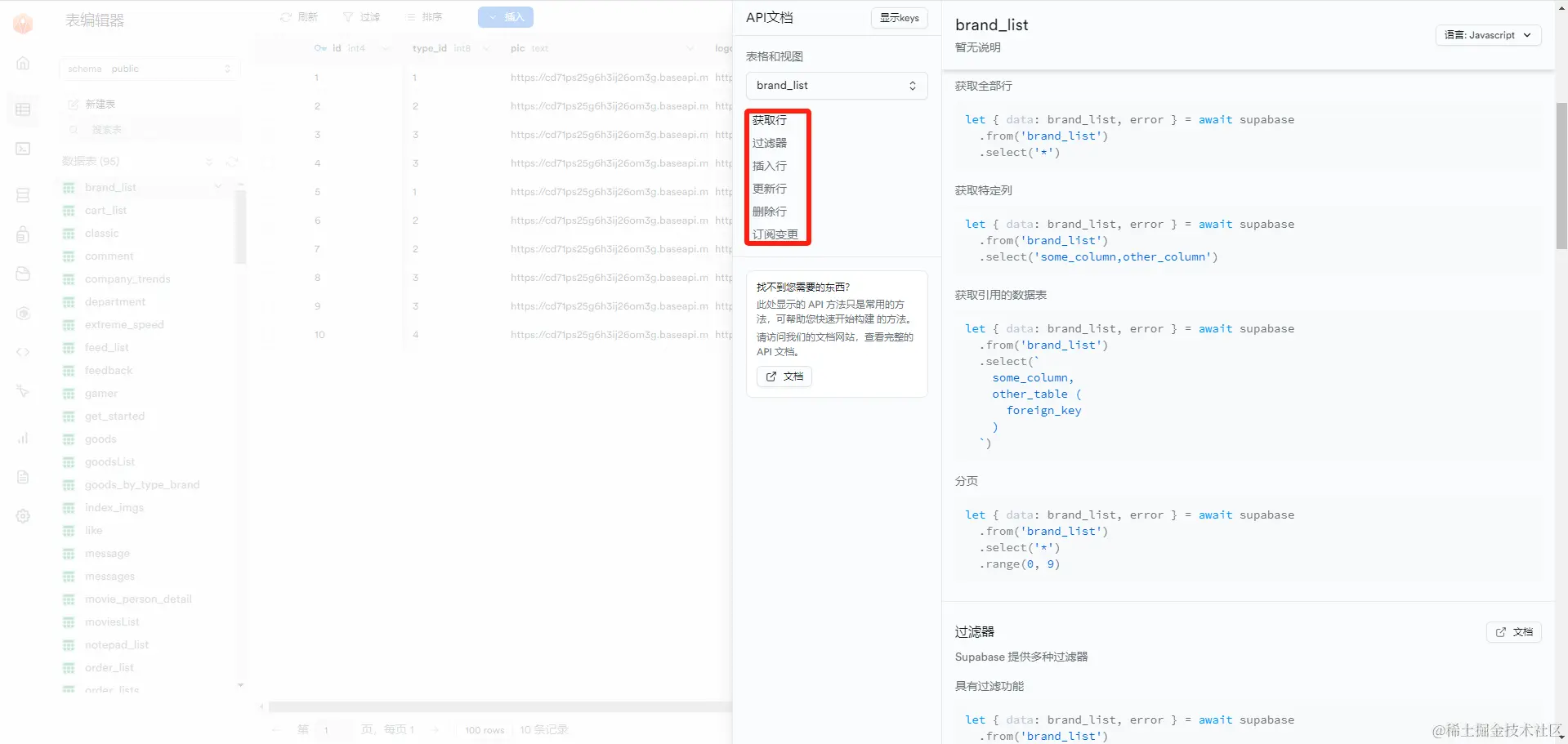Click the 分页 section heading
The image size is (1568, 744).
coord(967,481)
